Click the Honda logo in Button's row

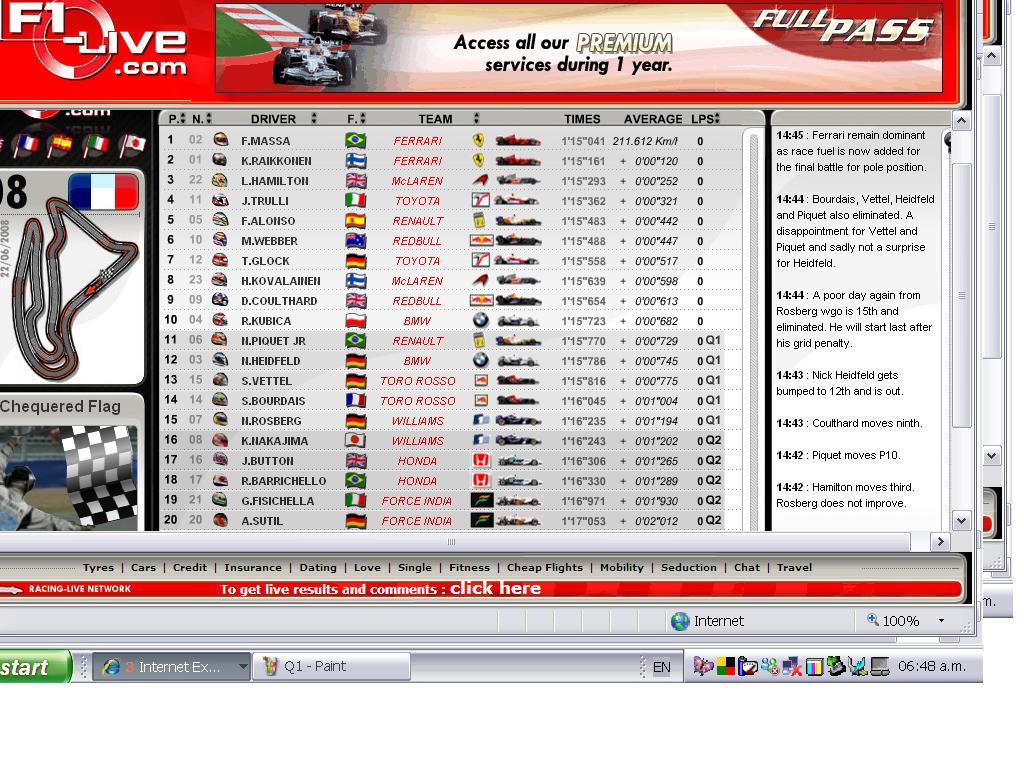point(480,461)
